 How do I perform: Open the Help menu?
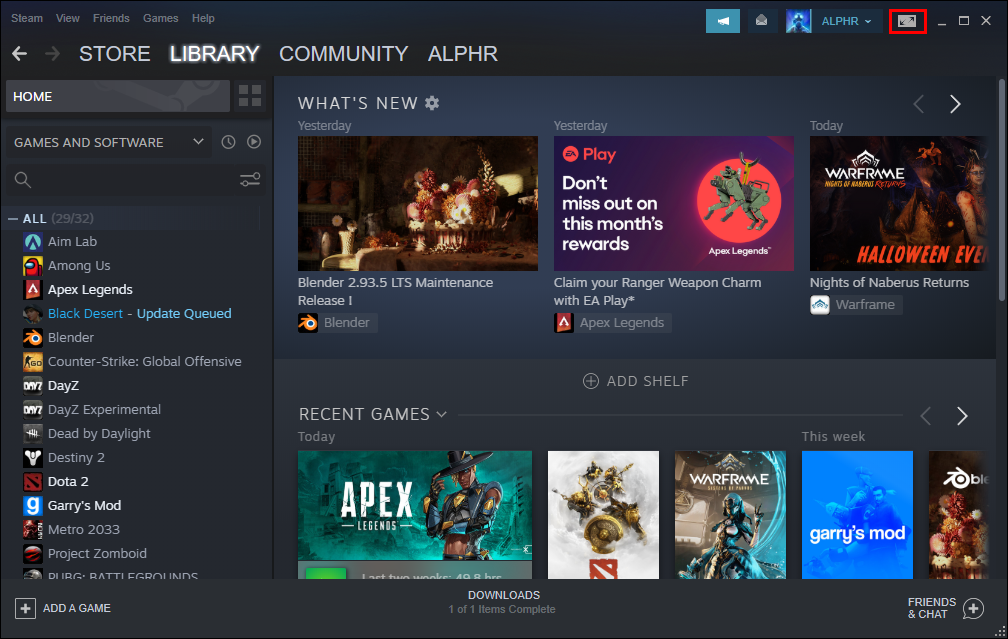point(203,18)
